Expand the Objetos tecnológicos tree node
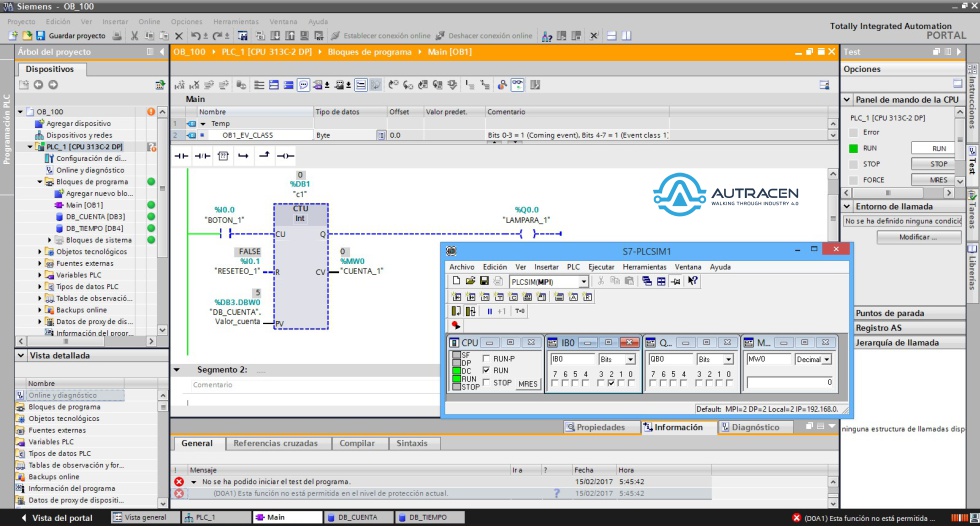 (x=40, y=252)
